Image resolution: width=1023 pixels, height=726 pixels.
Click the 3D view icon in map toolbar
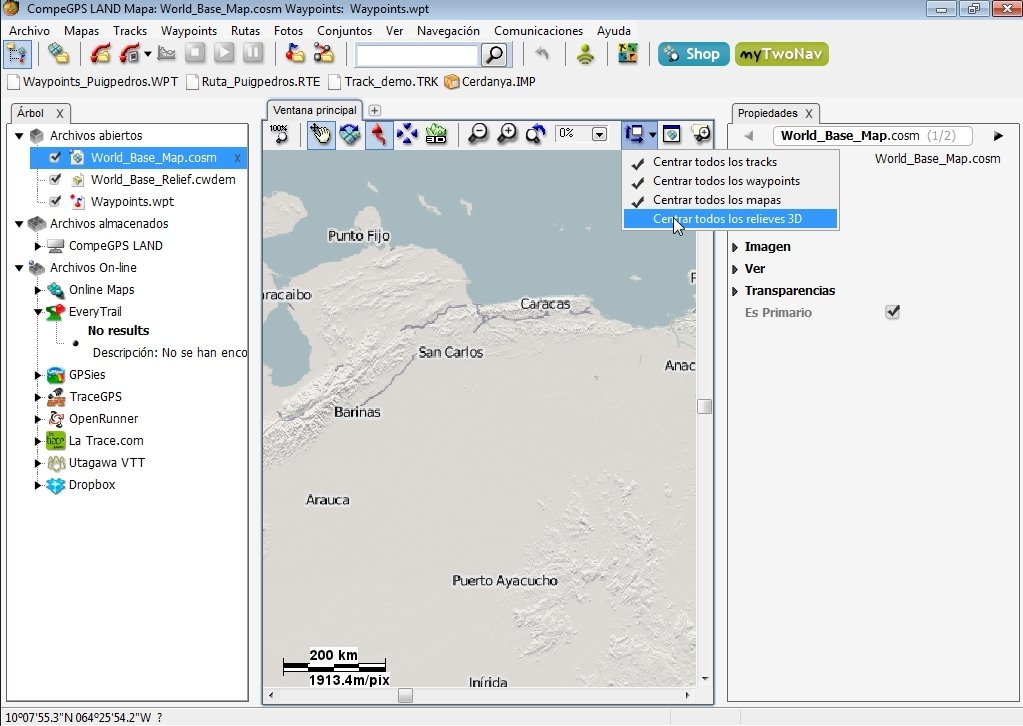[x=436, y=134]
